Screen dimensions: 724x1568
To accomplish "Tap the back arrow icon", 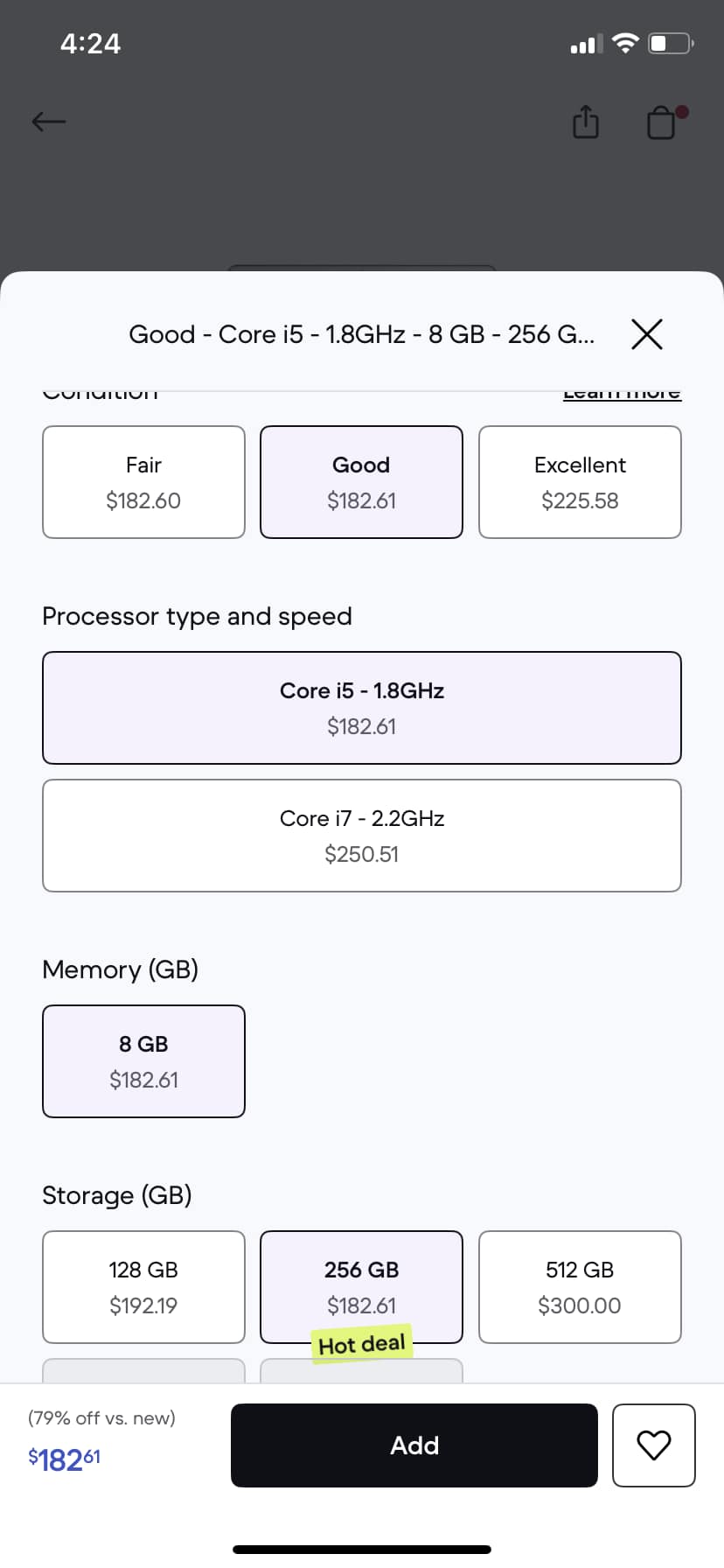I will coord(49,122).
